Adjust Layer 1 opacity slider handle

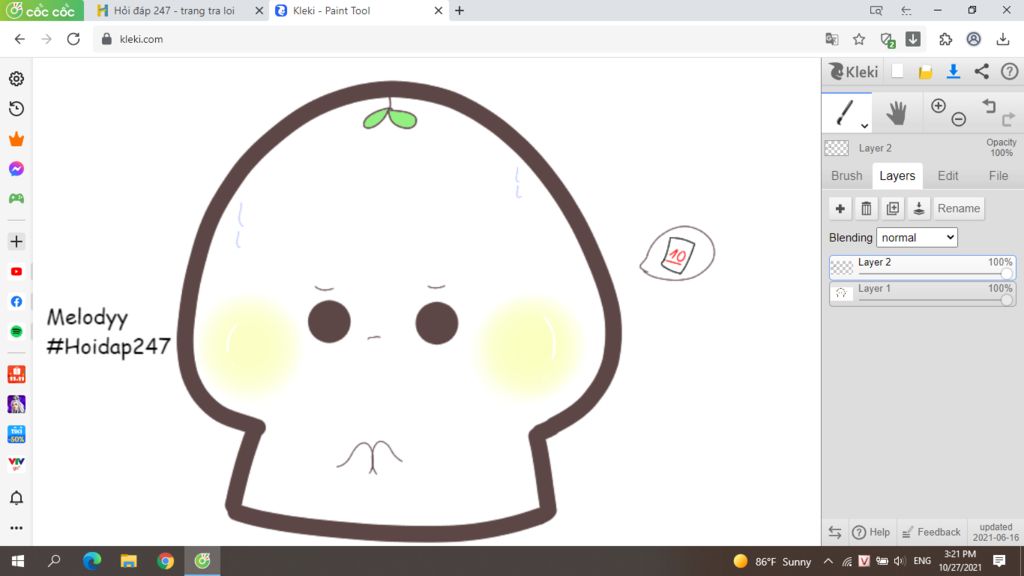(x=1006, y=300)
